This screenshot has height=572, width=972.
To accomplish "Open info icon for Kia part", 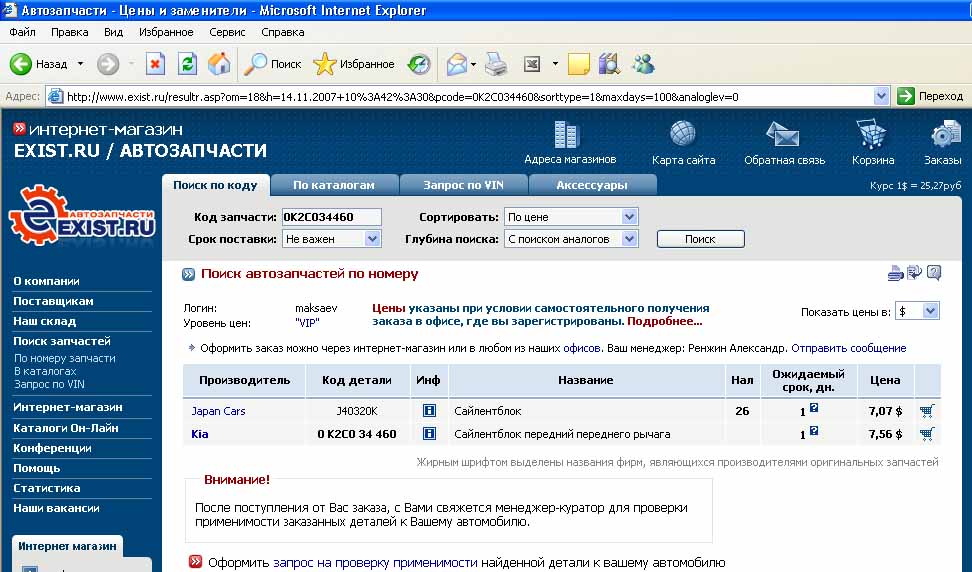I will pos(430,434).
